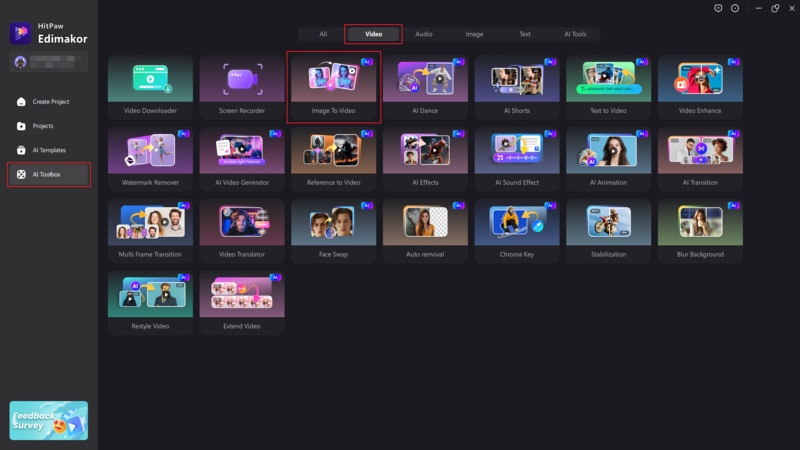800x450 pixels.
Task: Open the message center icon in title bar
Action: [x=718, y=8]
